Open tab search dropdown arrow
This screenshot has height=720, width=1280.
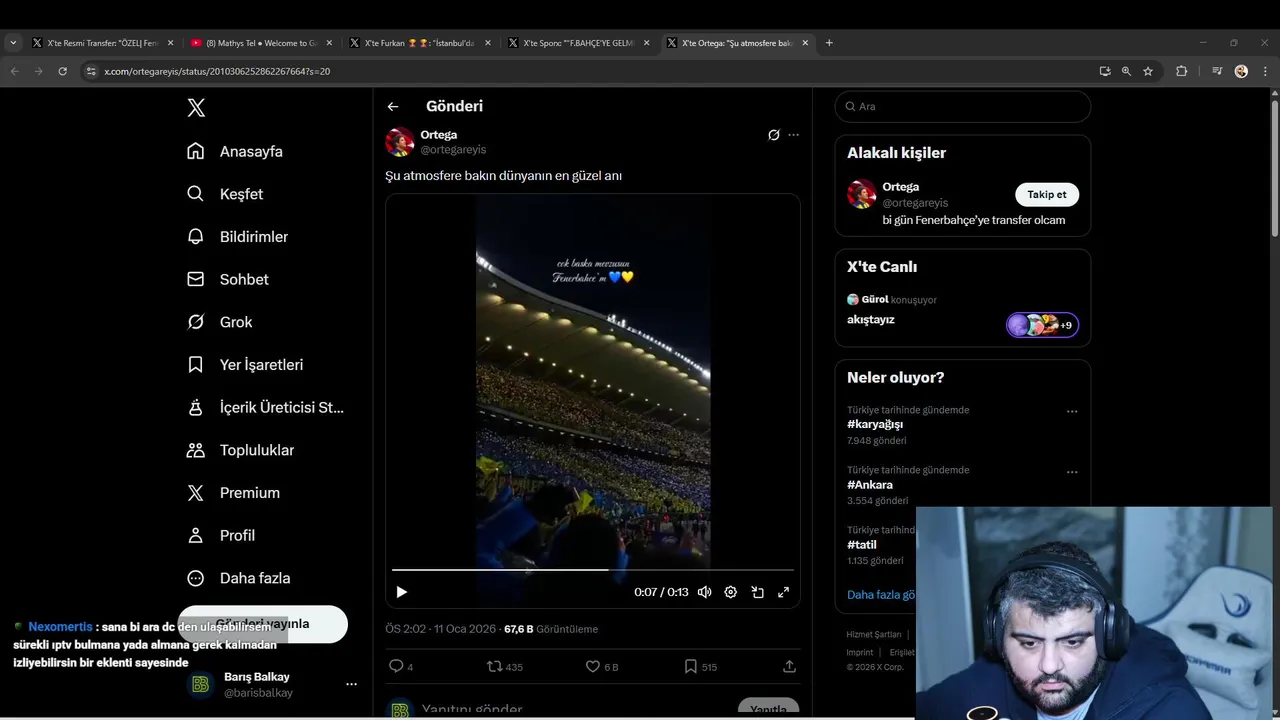[x=13, y=43]
